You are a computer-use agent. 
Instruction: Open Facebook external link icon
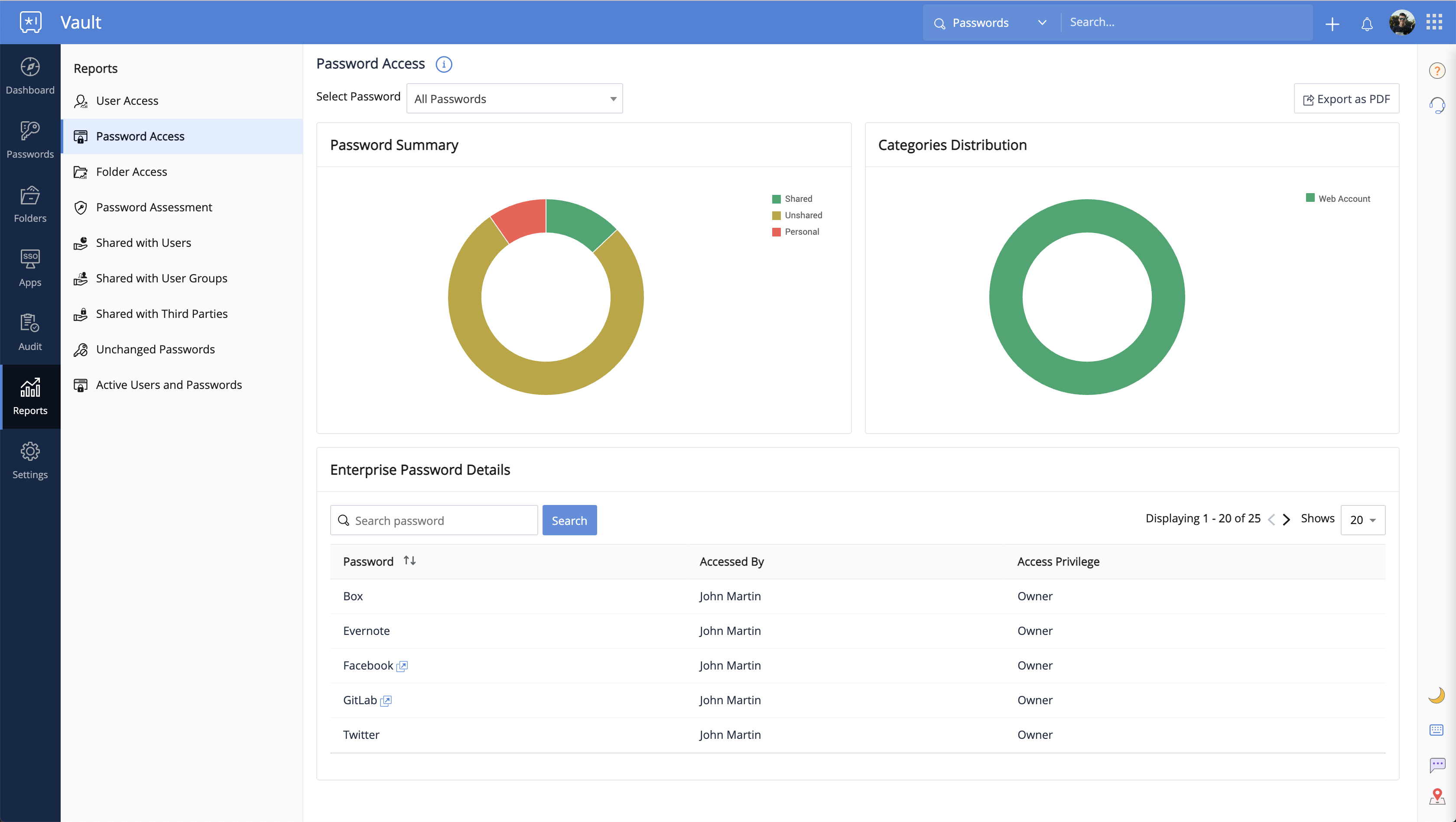tap(402, 666)
